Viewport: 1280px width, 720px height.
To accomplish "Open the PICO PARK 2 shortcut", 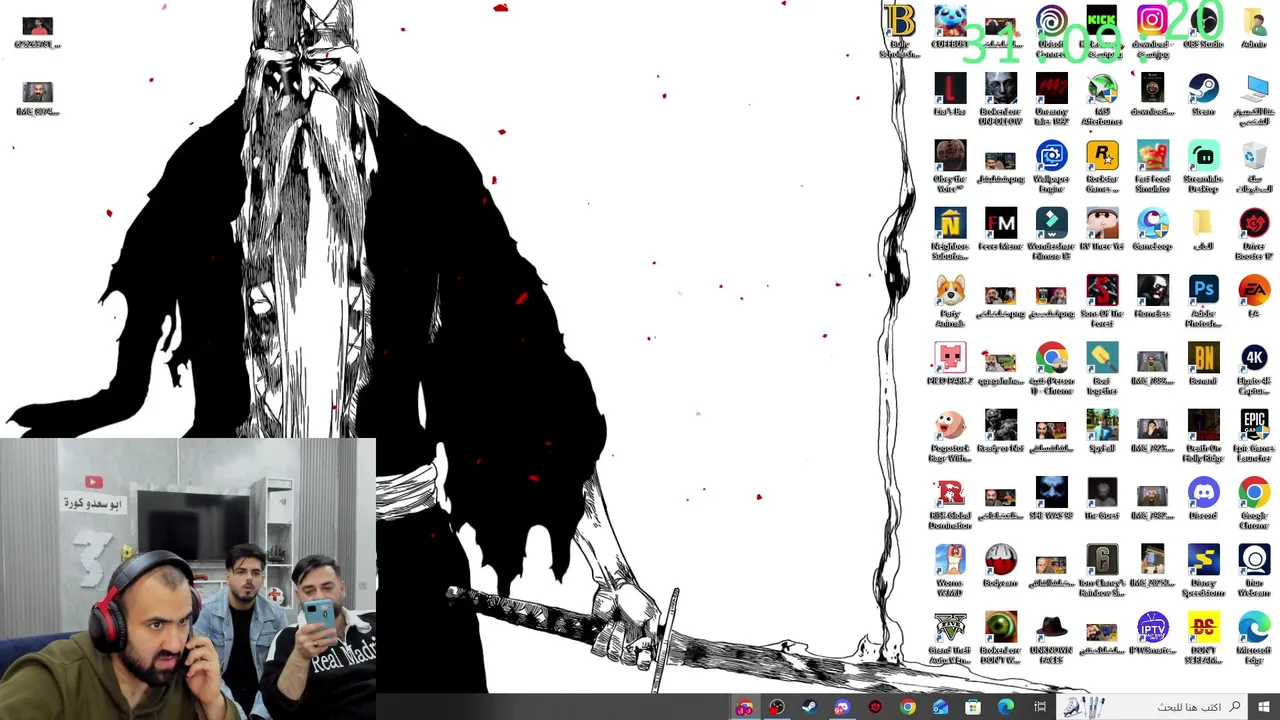I will [950, 363].
